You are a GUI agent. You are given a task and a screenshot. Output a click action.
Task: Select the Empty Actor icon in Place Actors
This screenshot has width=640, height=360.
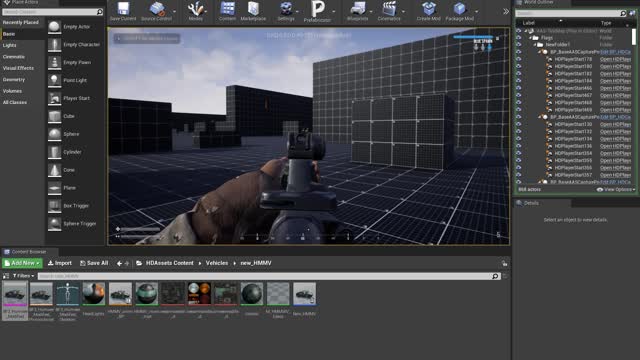click(x=54, y=27)
